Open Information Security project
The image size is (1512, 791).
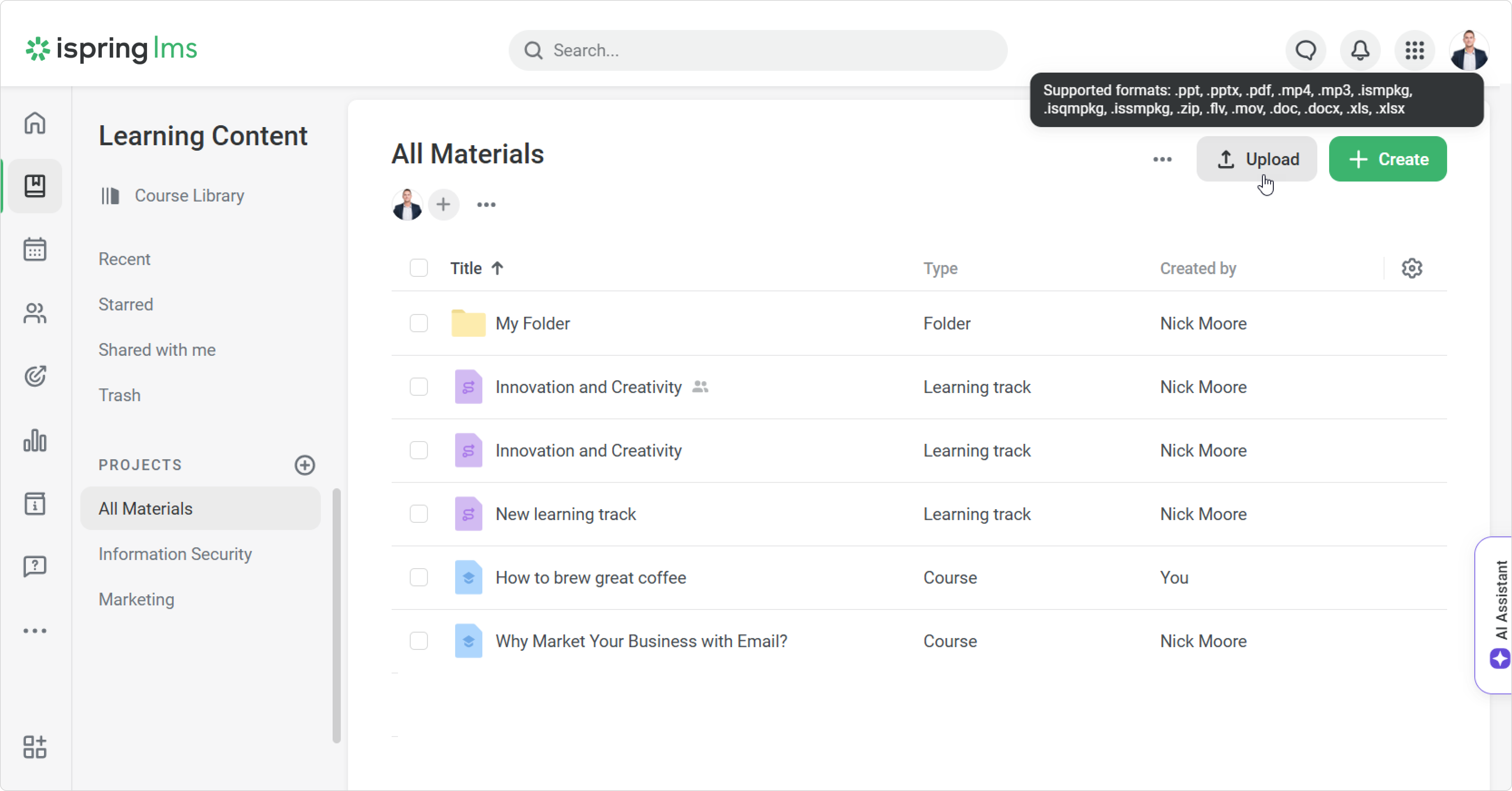coord(175,554)
